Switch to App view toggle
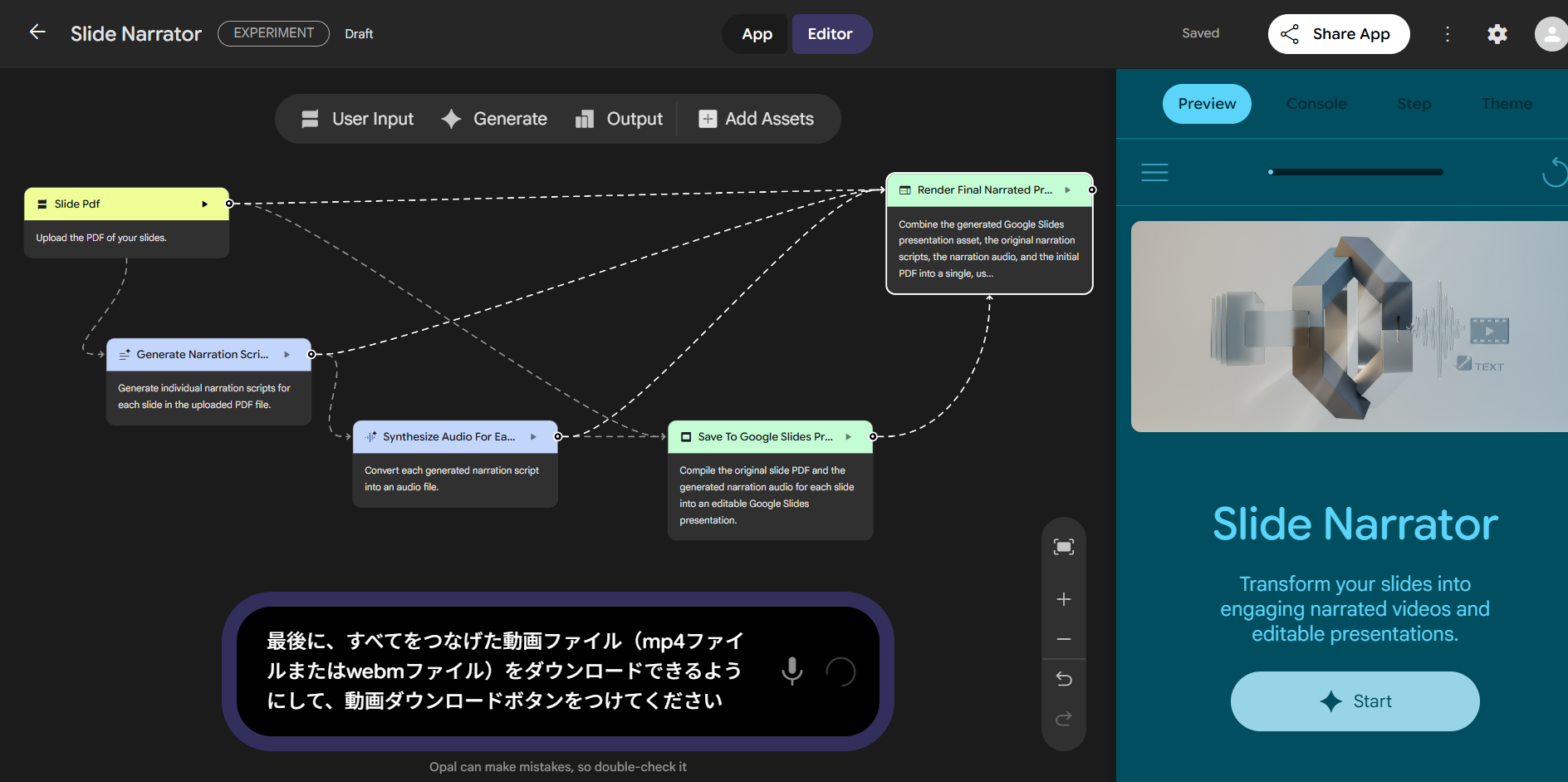 [757, 34]
